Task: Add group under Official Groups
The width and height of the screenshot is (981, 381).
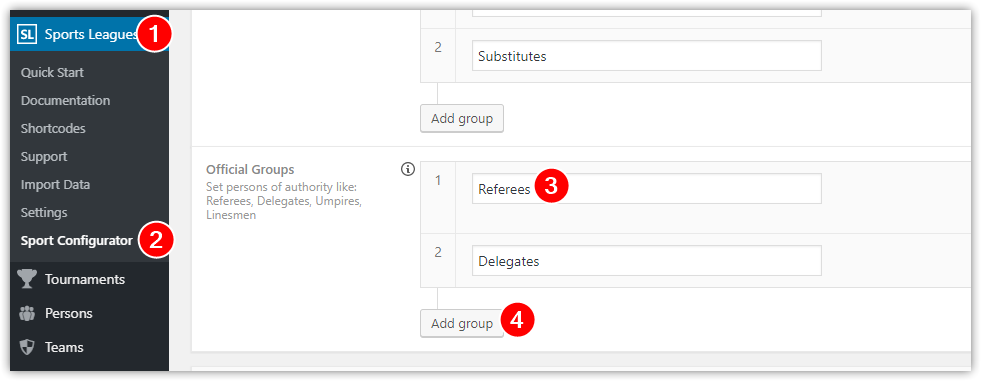Action: coord(462,323)
